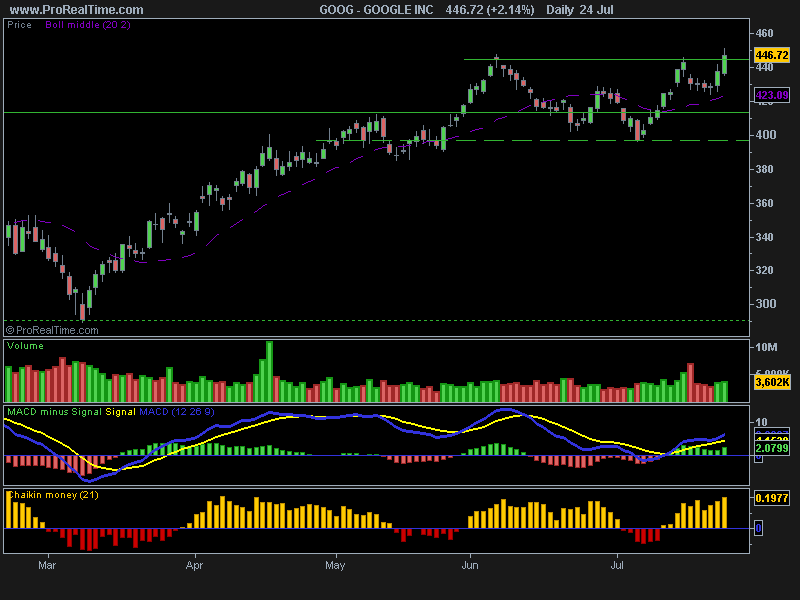The height and width of the screenshot is (600, 800).
Task: Click the Volume panel label
Action: coord(26,346)
